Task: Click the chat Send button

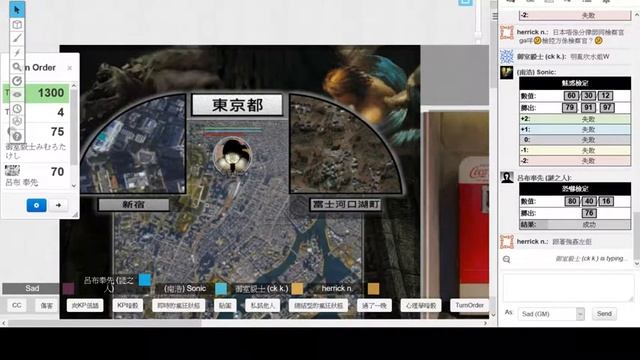Action: point(604,314)
